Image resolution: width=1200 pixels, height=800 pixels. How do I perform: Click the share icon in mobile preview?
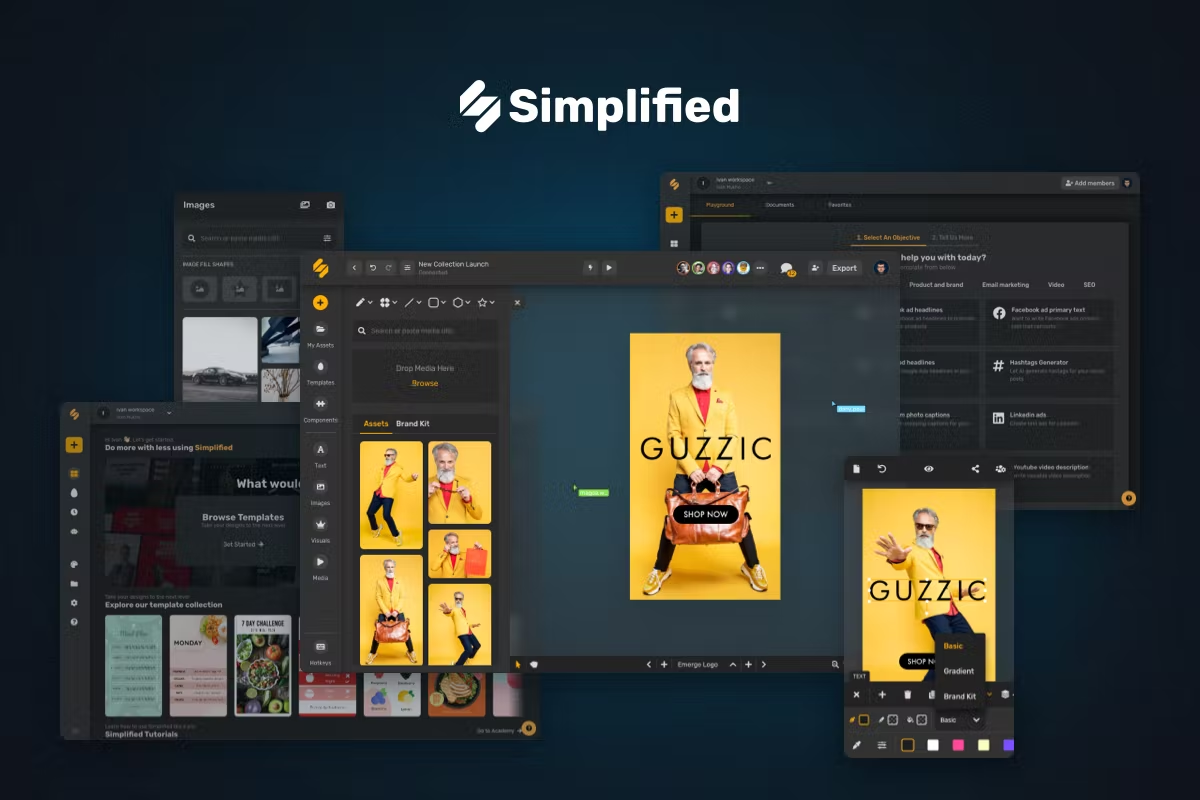975,469
